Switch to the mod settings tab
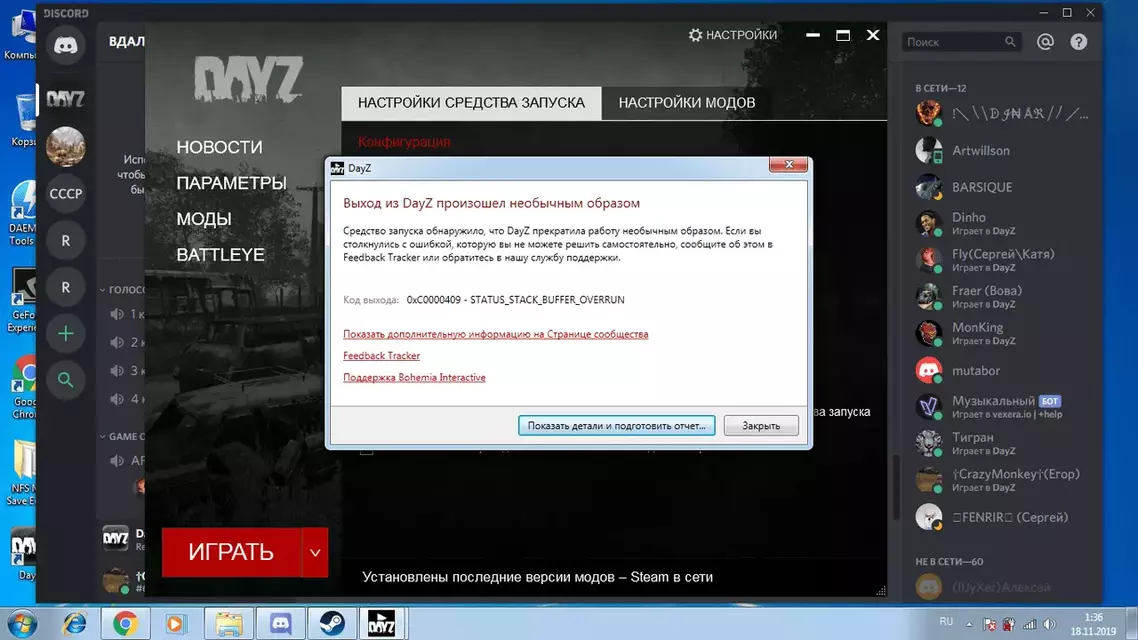The image size is (1138, 640). 687,103
